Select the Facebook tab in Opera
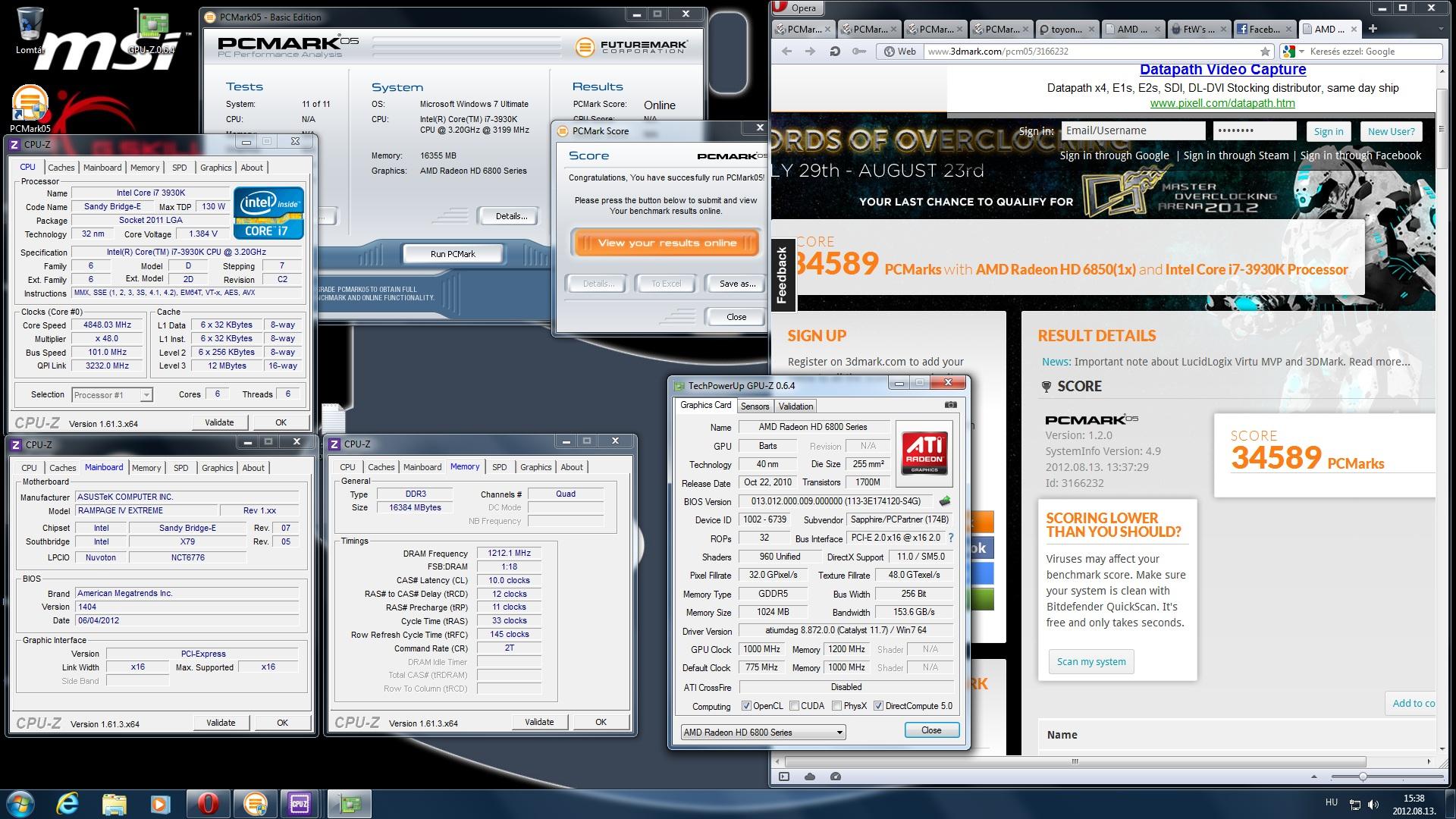The height and width of the screenshot is (819, 1456). pos(1264,29)
